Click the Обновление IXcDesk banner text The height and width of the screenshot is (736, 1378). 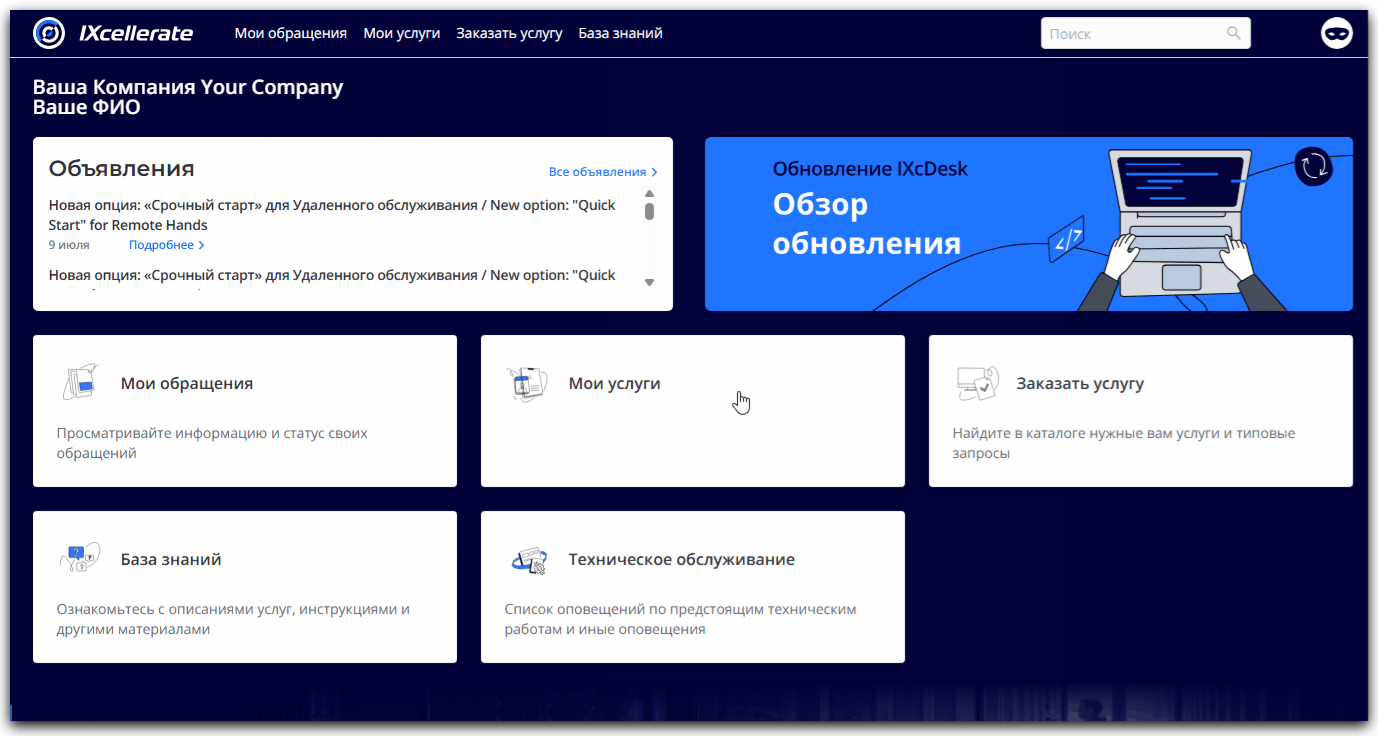point(870,168)
